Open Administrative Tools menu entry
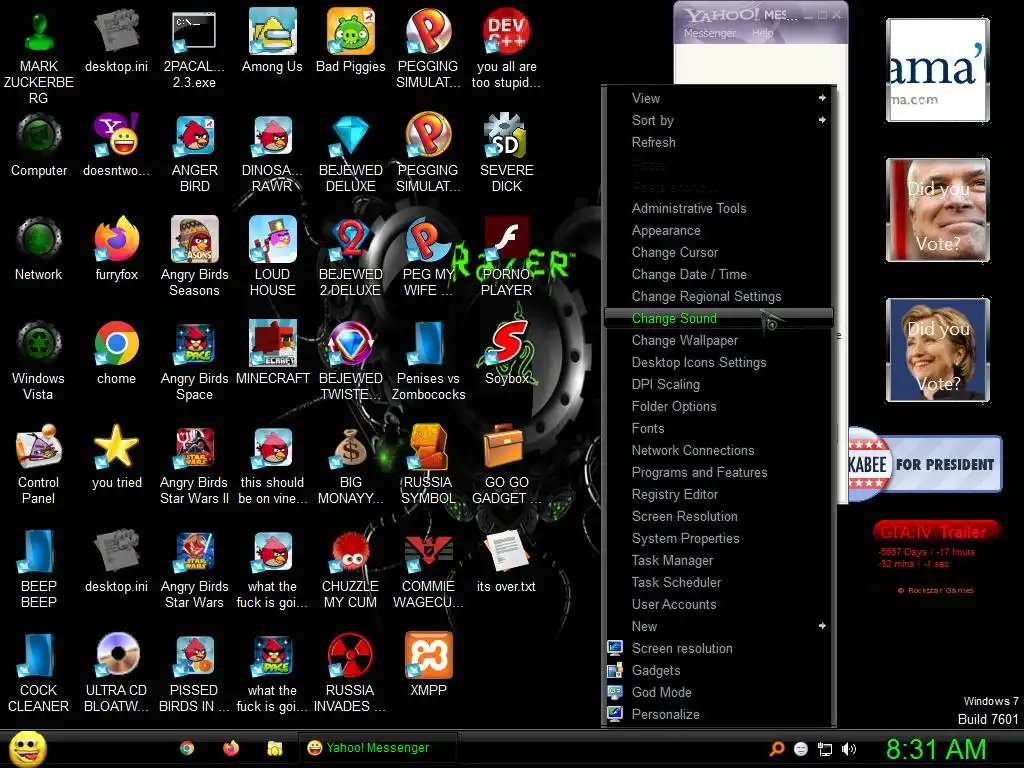Viewport: 1024px width, 768px height. (x=719, y=208)
